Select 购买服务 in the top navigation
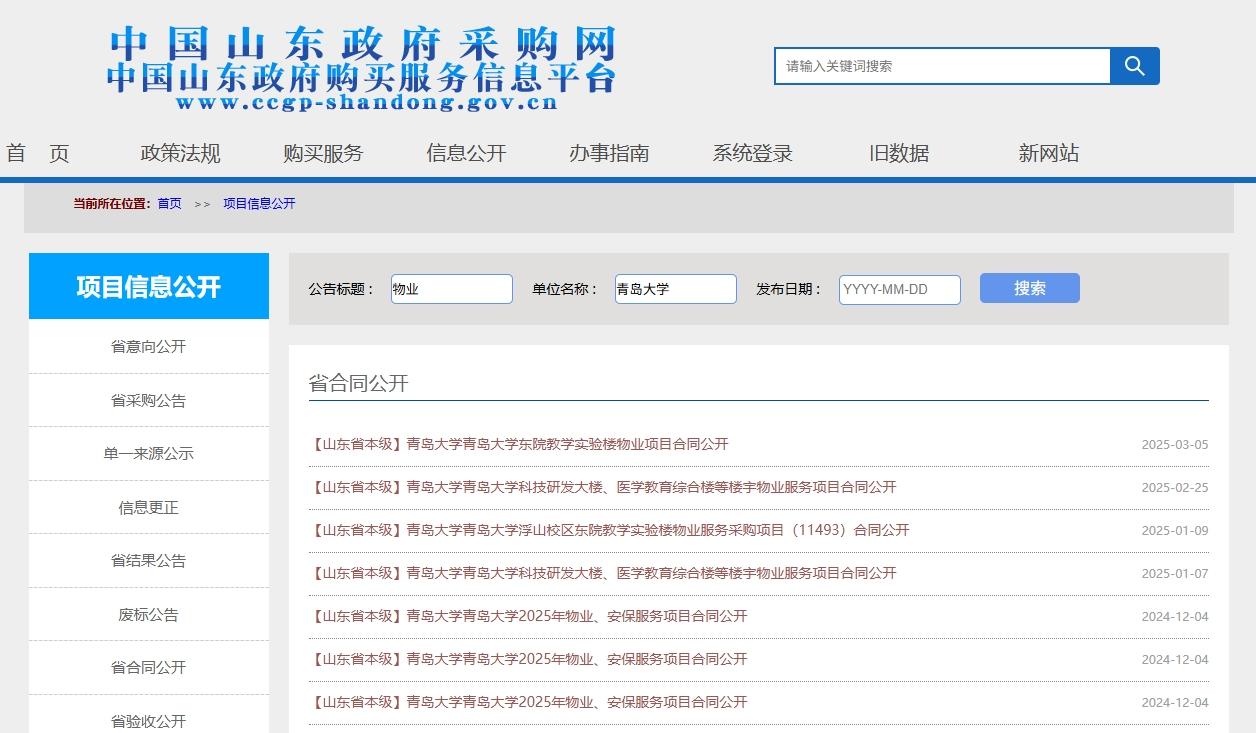Viewport: 1256px width, 733px height. coord(323,153)
